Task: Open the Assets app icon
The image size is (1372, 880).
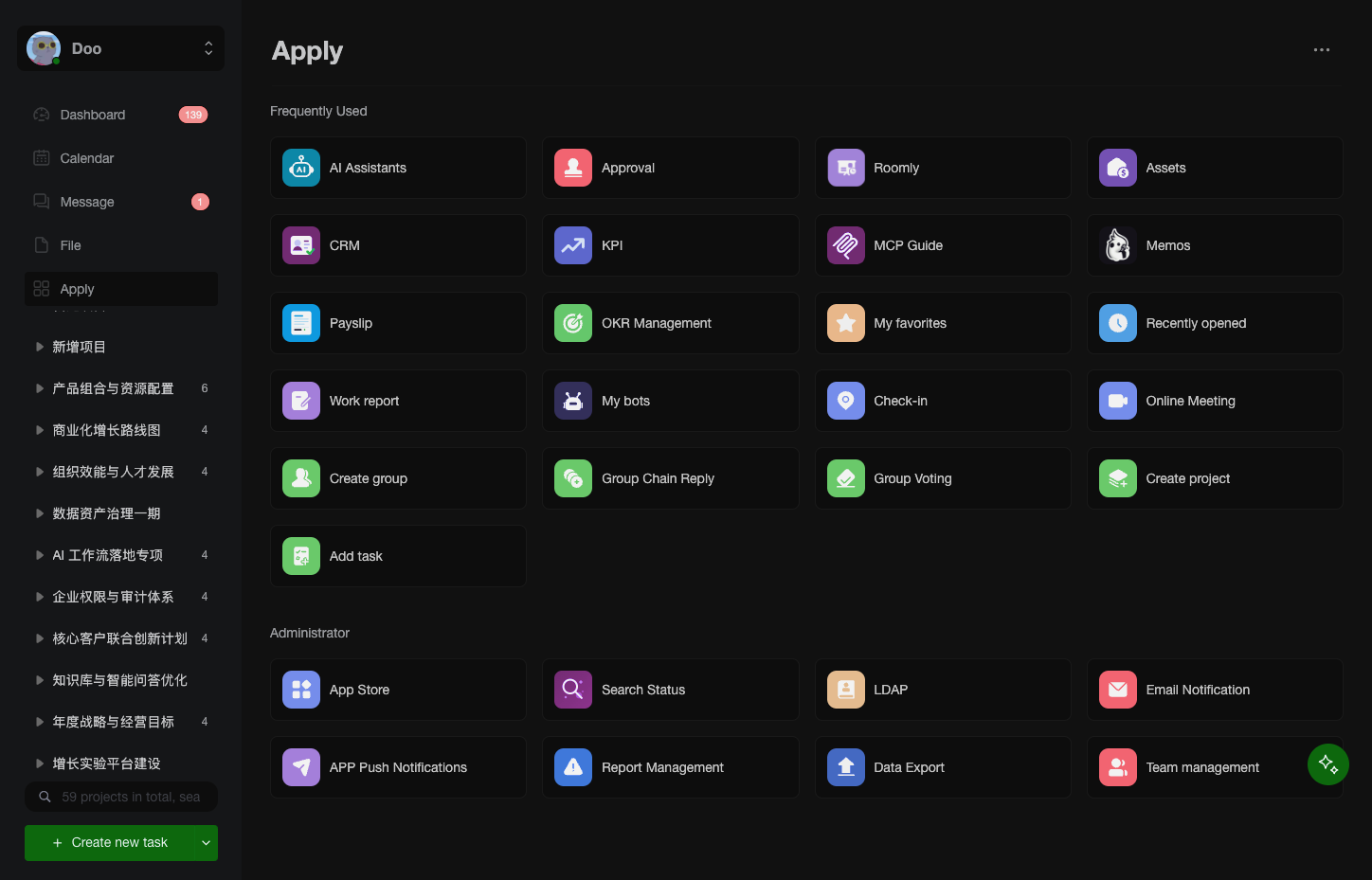Action: pos(1118,168)
